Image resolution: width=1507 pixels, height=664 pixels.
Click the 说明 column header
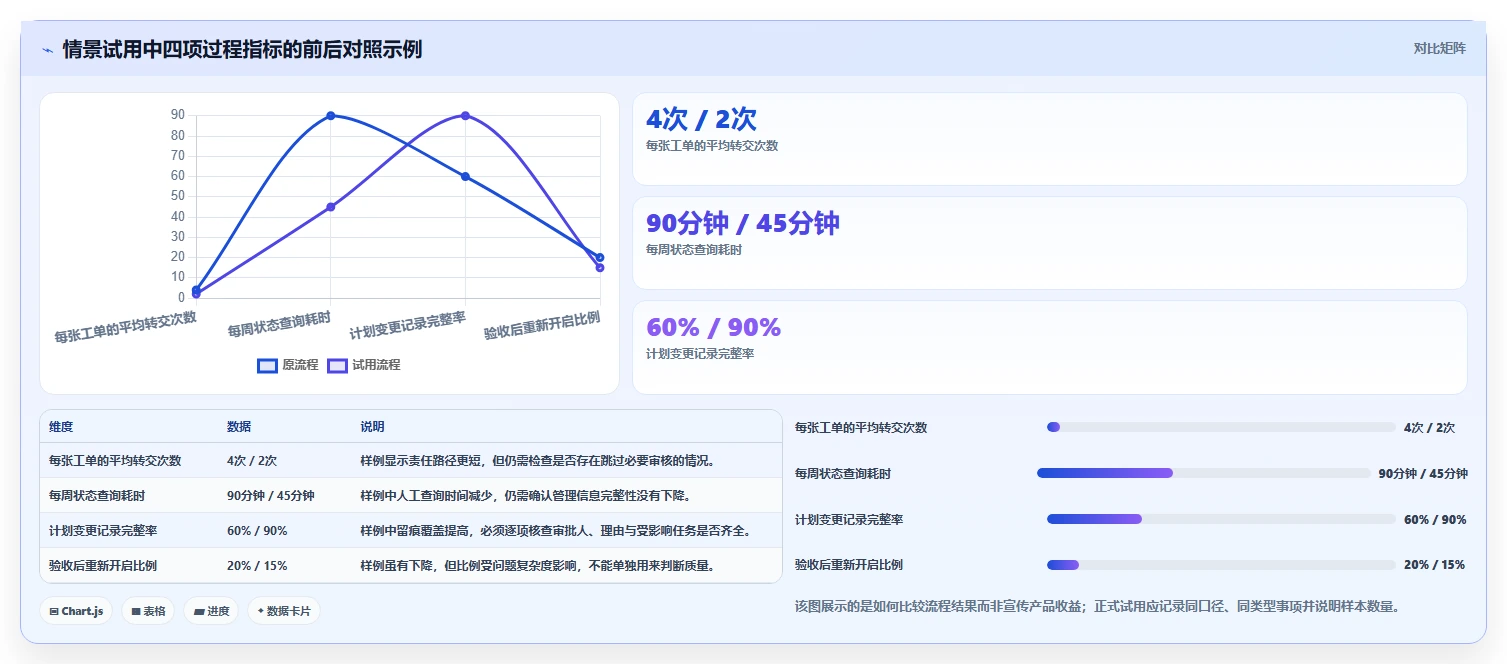(x=372, y=427)
